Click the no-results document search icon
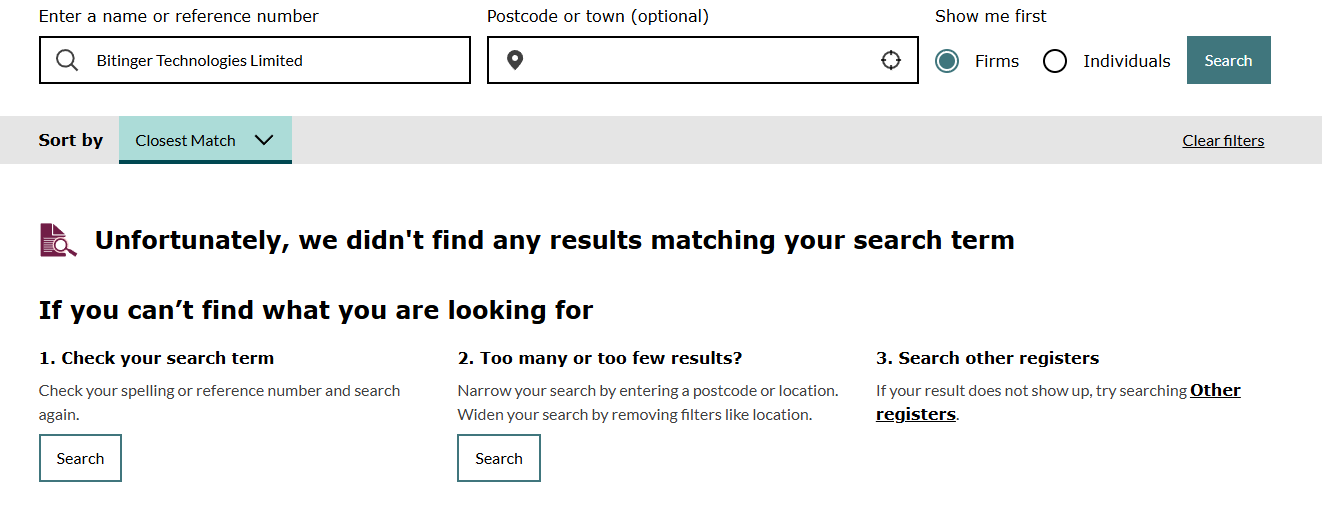The image size is (1322, 520). tap(58, 240)
